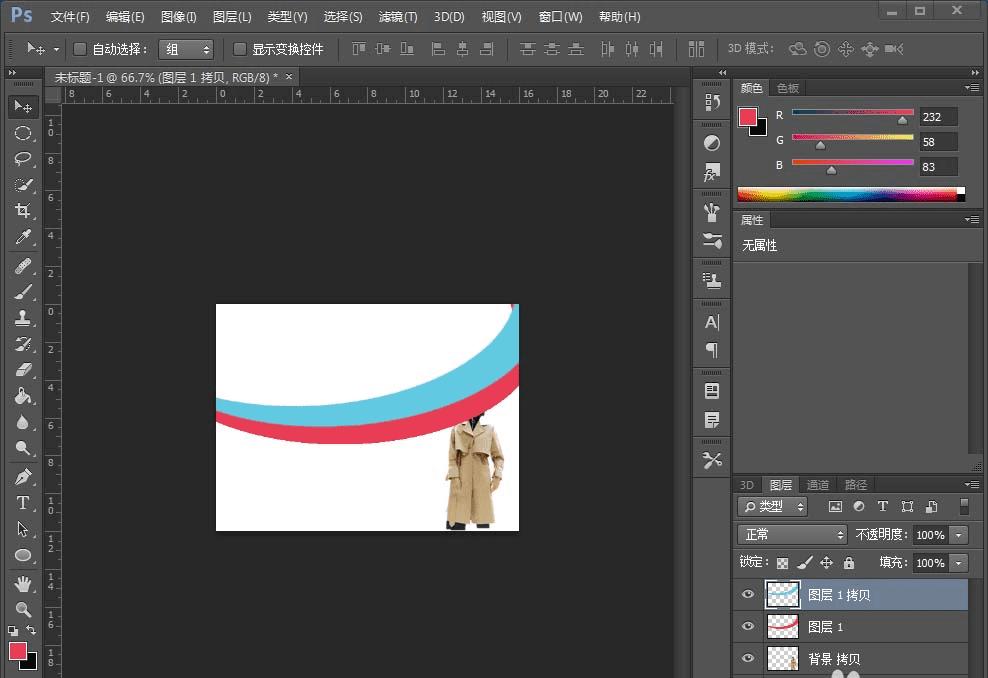Switch to the 通道 tab

(818, 485)
